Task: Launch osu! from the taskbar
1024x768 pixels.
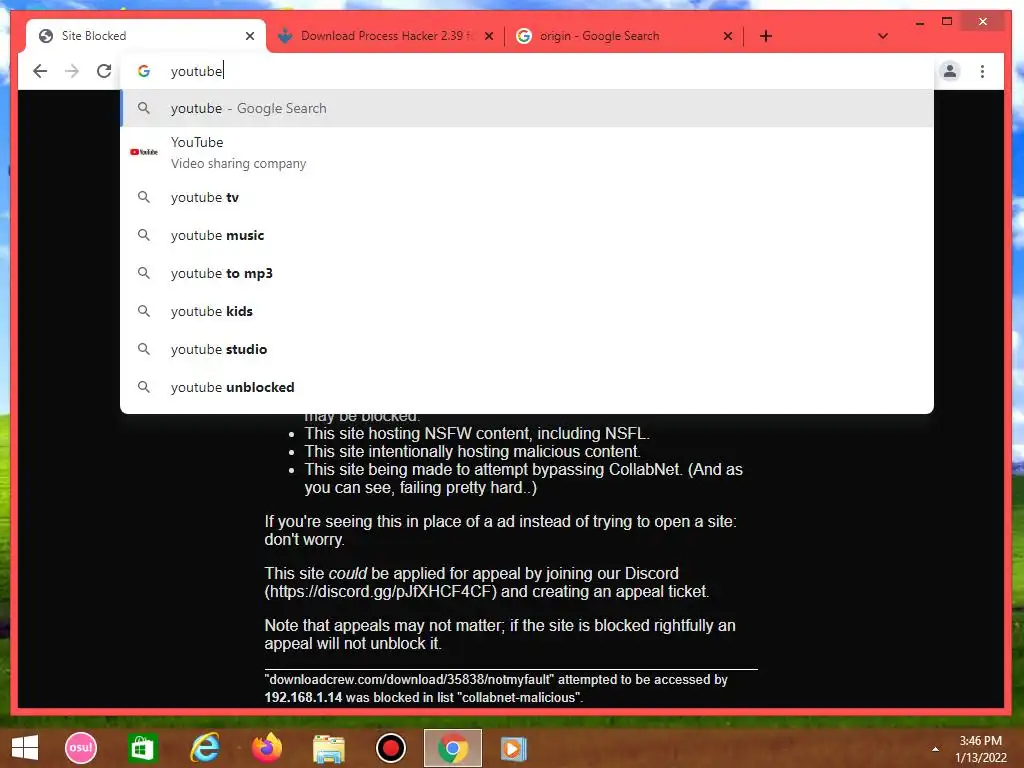Action: tap(81, 748)
